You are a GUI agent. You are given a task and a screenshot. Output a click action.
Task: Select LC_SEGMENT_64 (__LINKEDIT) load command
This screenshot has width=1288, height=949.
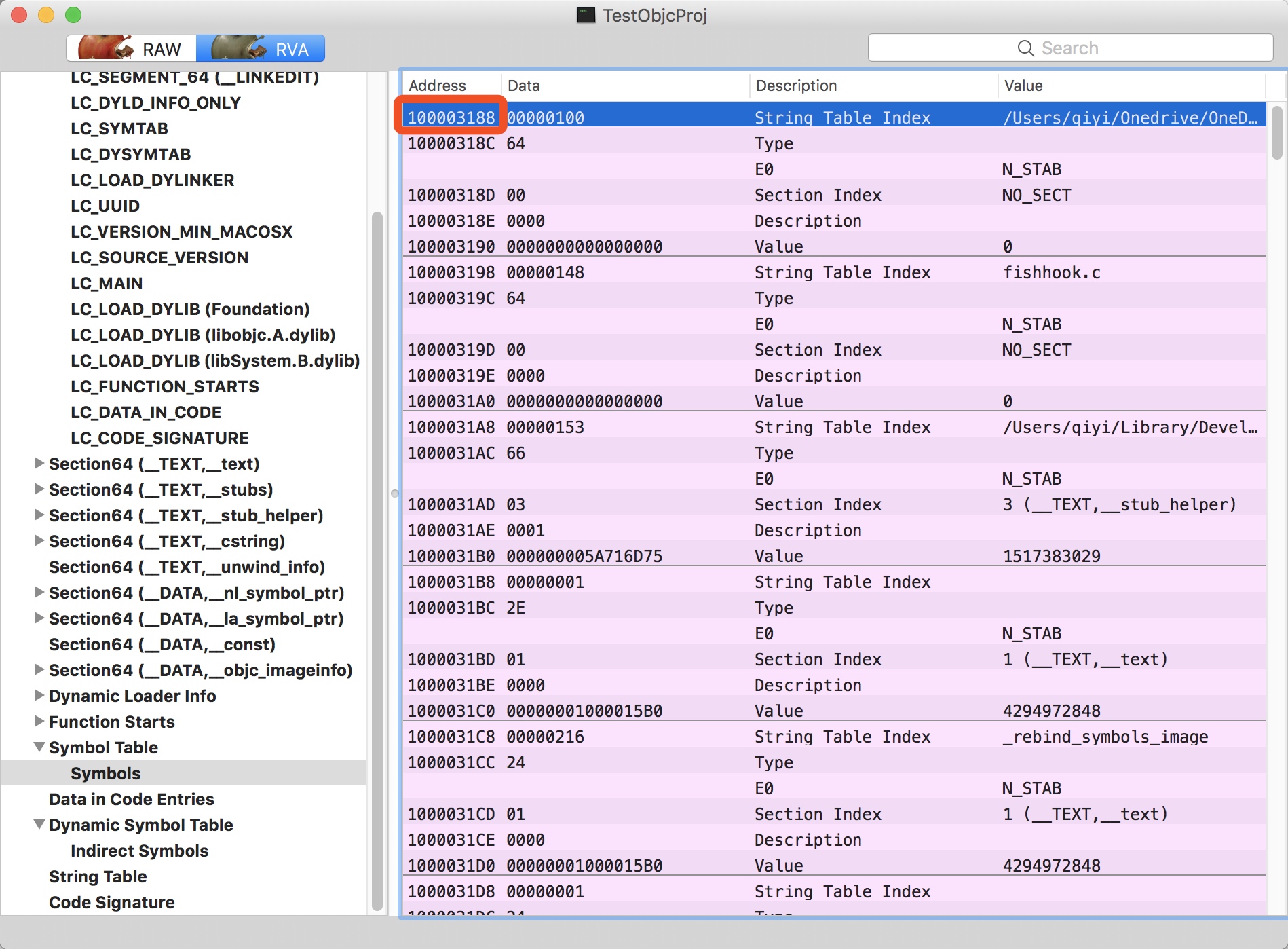tap(195, 77)
